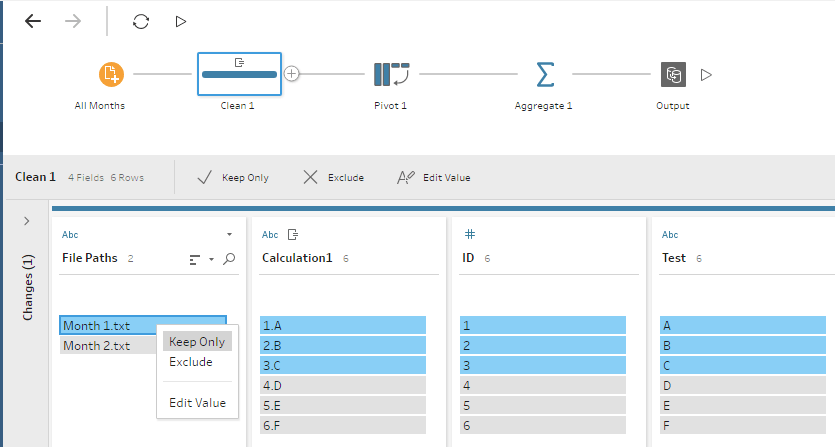Select the 4.D value in Calculation1
The image size is (835, 447).
click(x=343, y=385)
